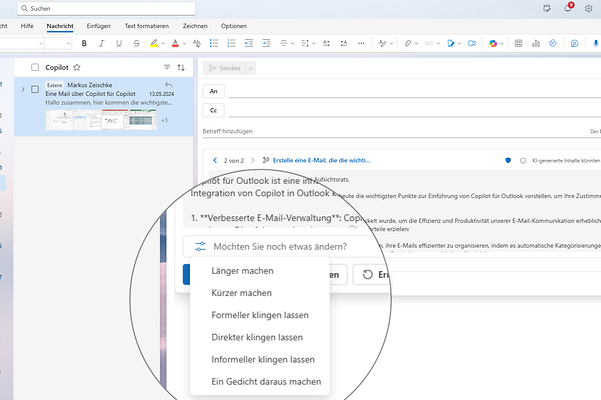Check the select-all checkbox beside Copilot
Image resolution: width=601 pixels, height=400 pixels.
coord(35,67)
